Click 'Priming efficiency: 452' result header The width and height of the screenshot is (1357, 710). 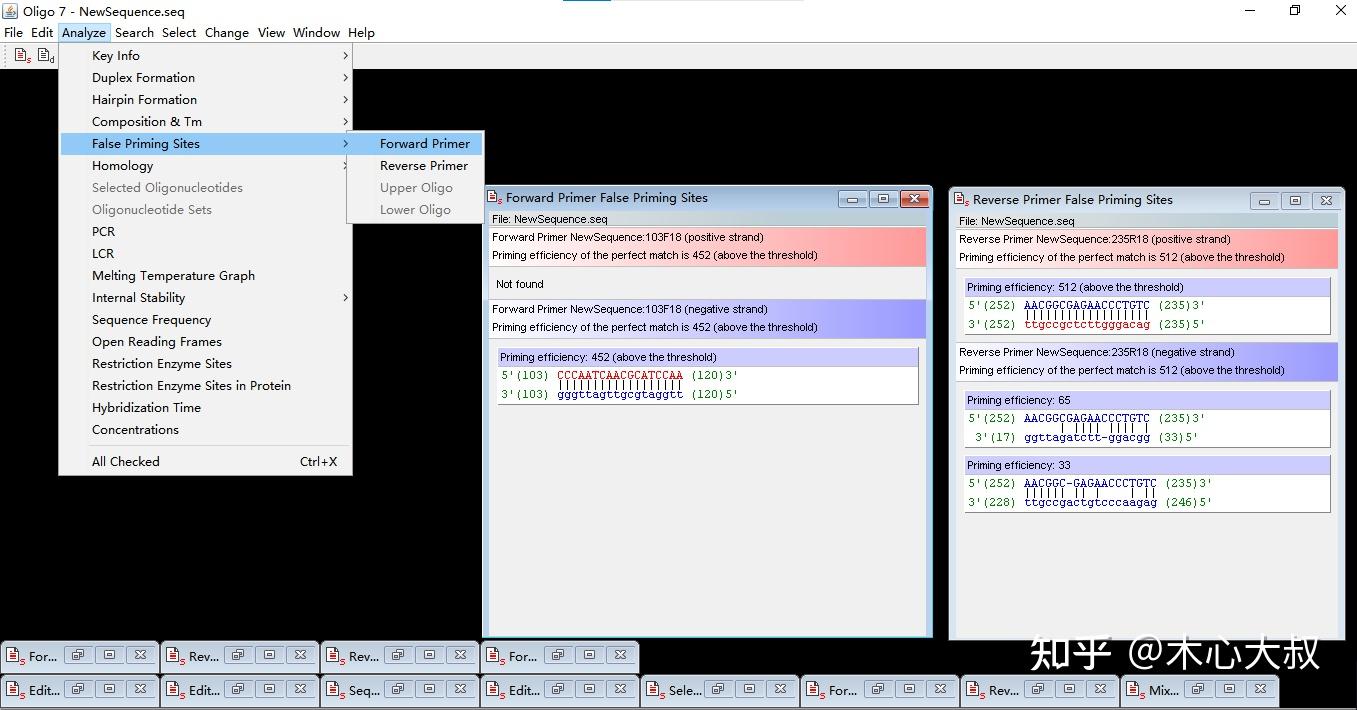[708, 357]
